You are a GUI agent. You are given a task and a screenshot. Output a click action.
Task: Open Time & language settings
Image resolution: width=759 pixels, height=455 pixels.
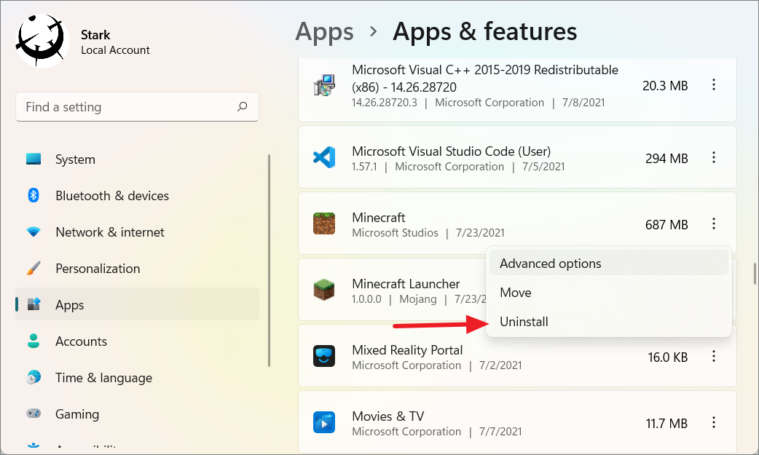(x=137, y=377)
